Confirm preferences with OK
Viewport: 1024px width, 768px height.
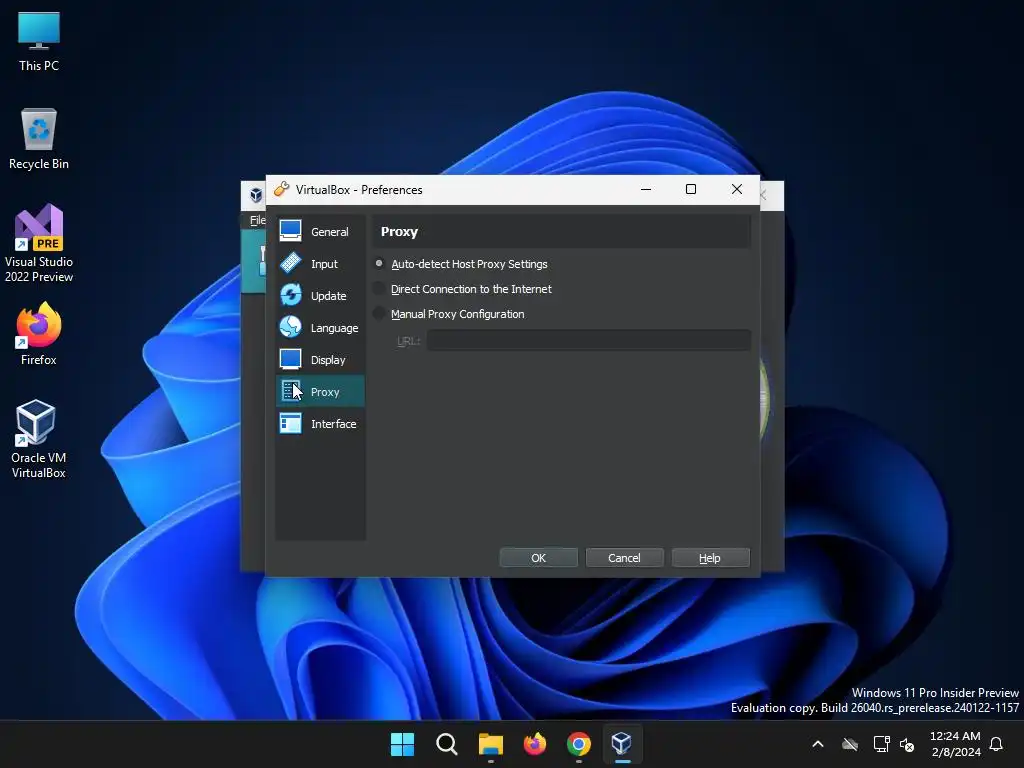[x=539, y=558]
